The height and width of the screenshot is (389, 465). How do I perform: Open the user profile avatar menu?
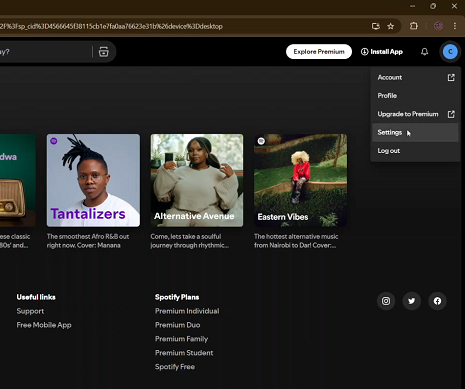point(450,52)
